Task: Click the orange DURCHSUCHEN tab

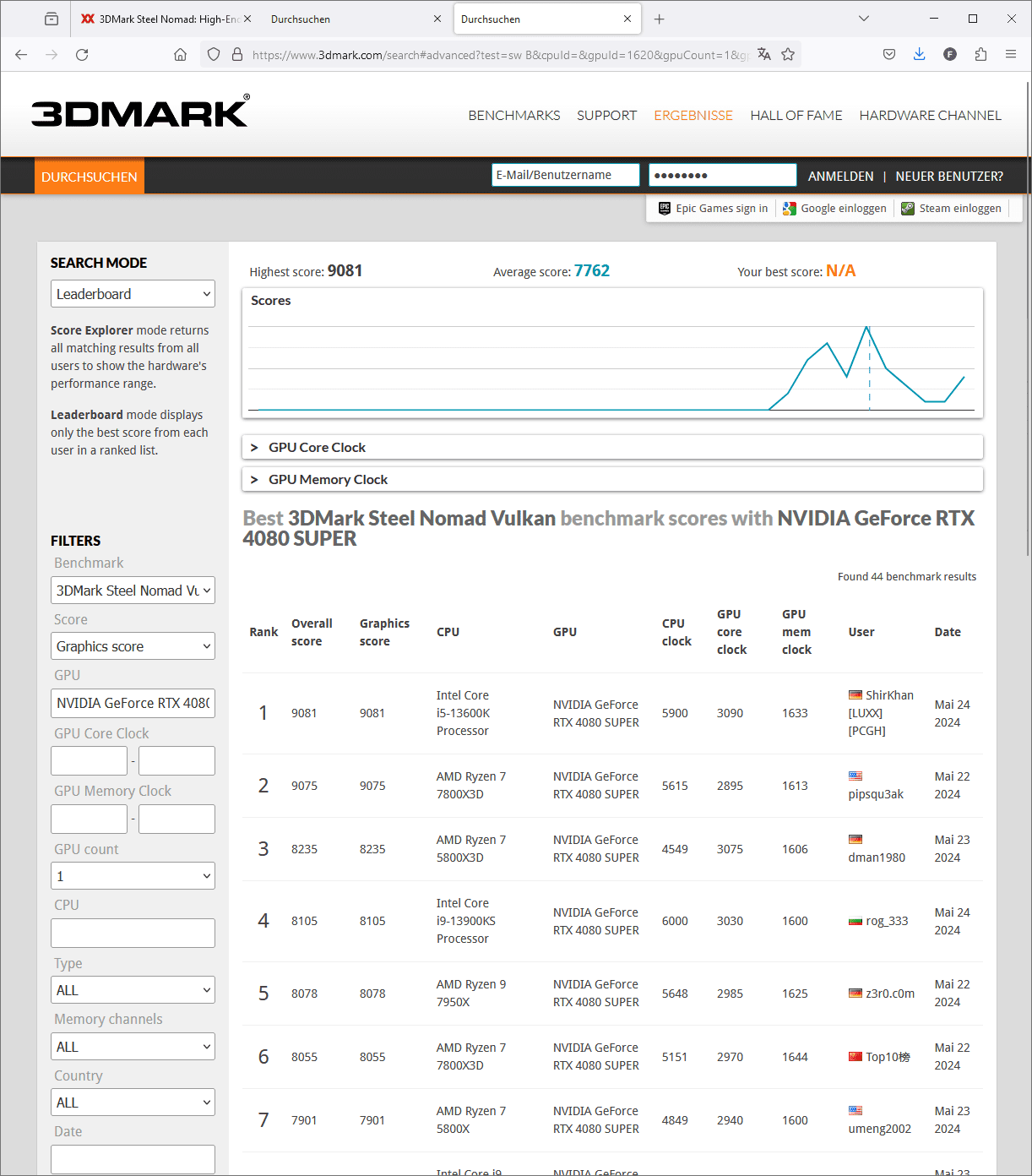Action: tap(90, 177)
